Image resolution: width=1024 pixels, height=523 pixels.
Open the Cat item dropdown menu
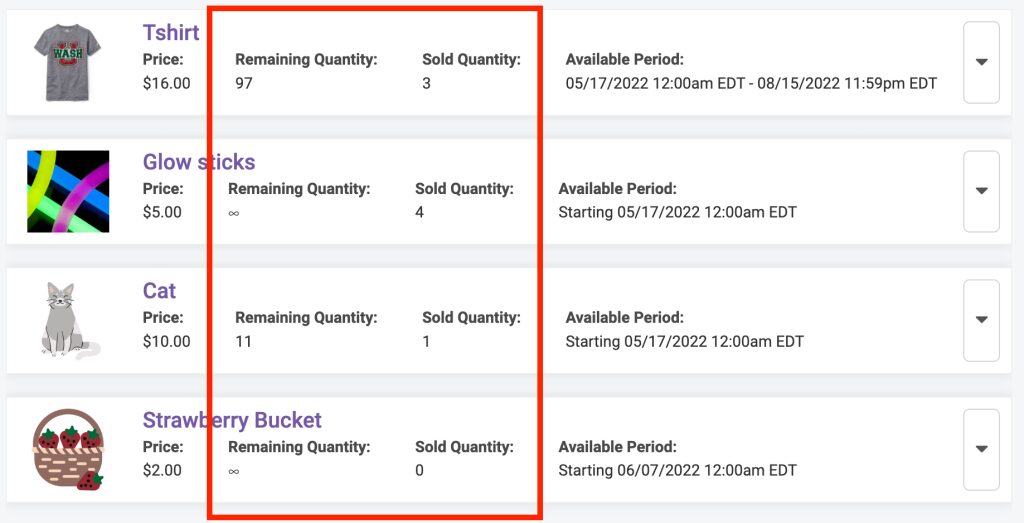click(x=981, y=320)
